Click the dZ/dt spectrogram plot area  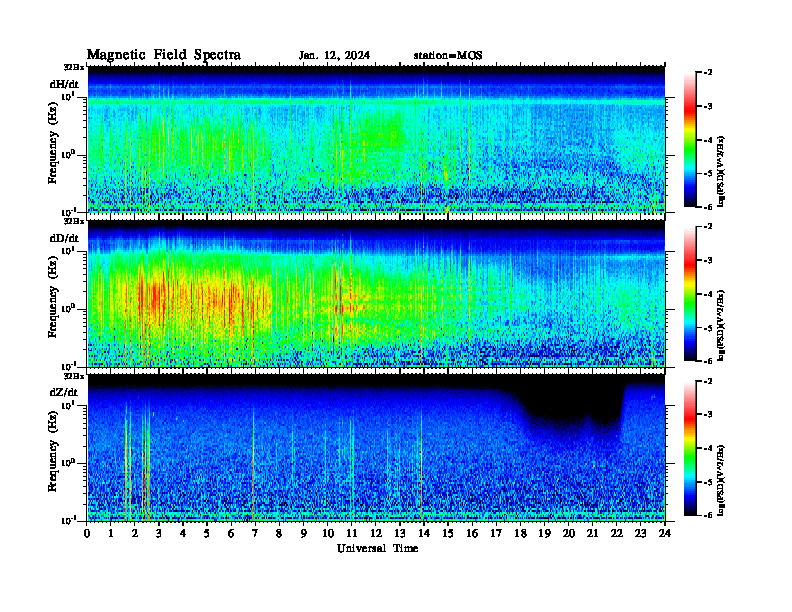click(x=376, y=448)
